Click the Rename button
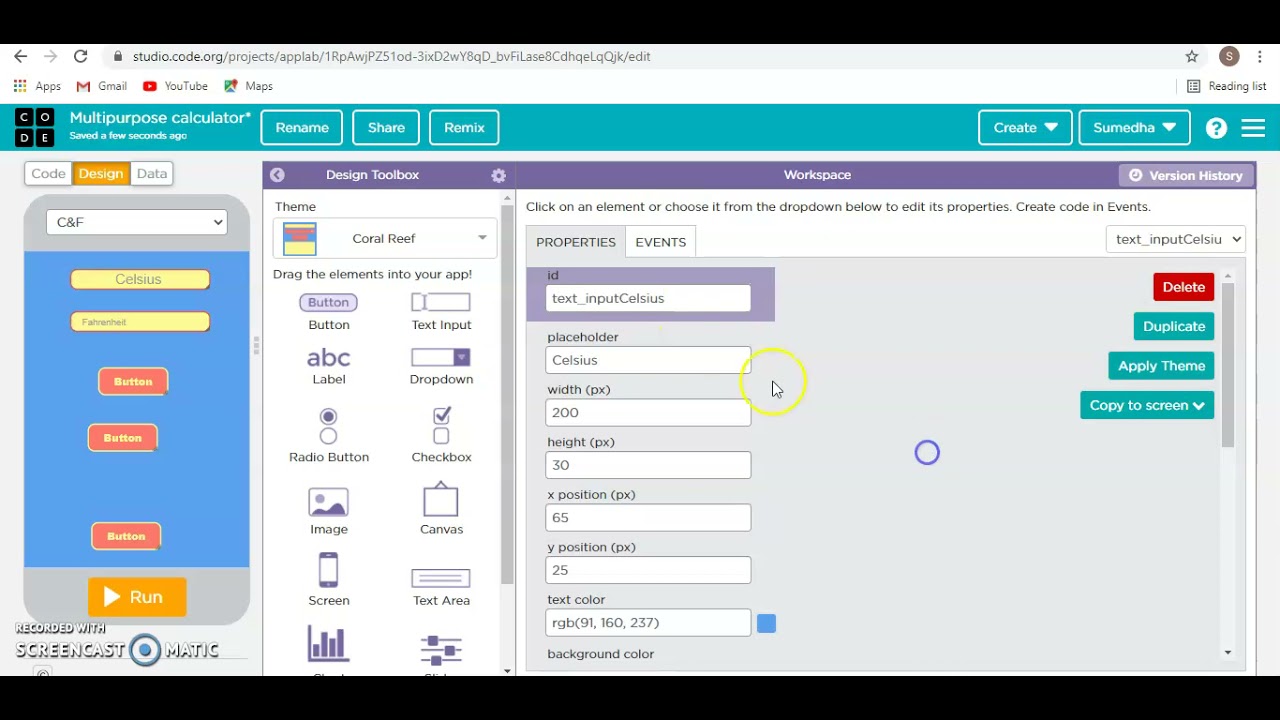Image resolution: width=1280 pixels, height=720 pixels. [x=302, y=128]
